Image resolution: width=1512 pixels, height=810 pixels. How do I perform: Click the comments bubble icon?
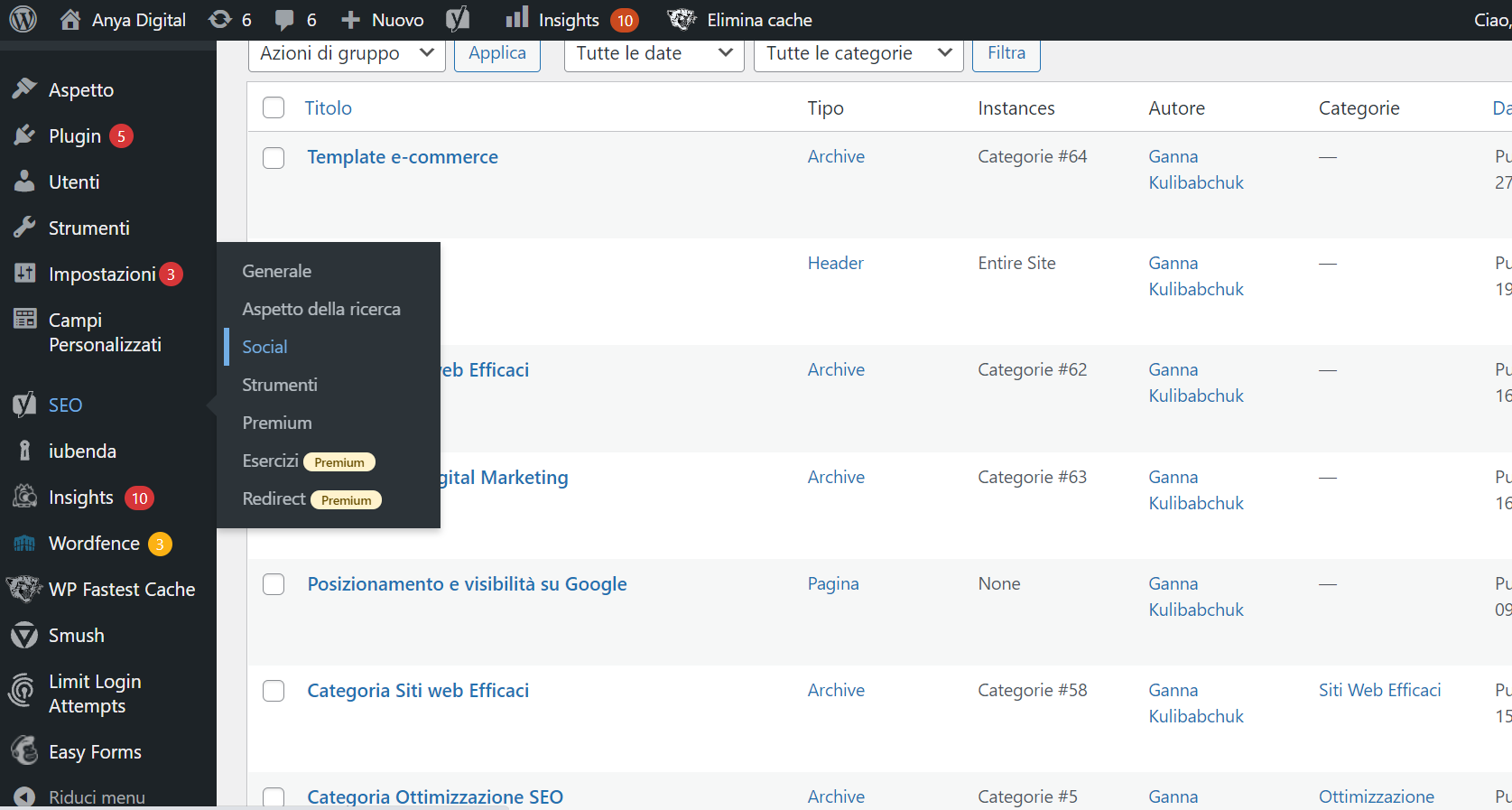(284, 20)
